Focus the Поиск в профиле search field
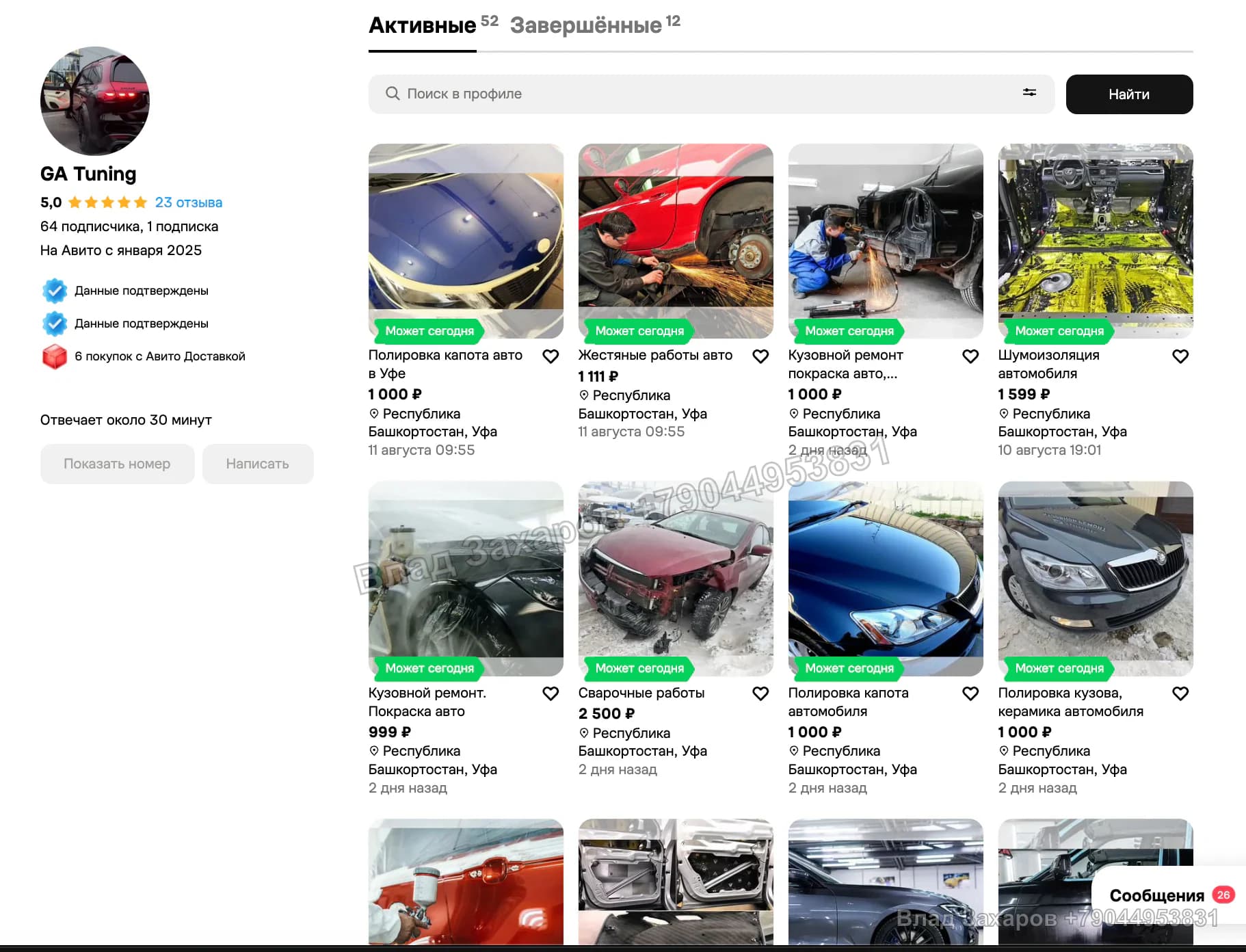 [711, 94]
